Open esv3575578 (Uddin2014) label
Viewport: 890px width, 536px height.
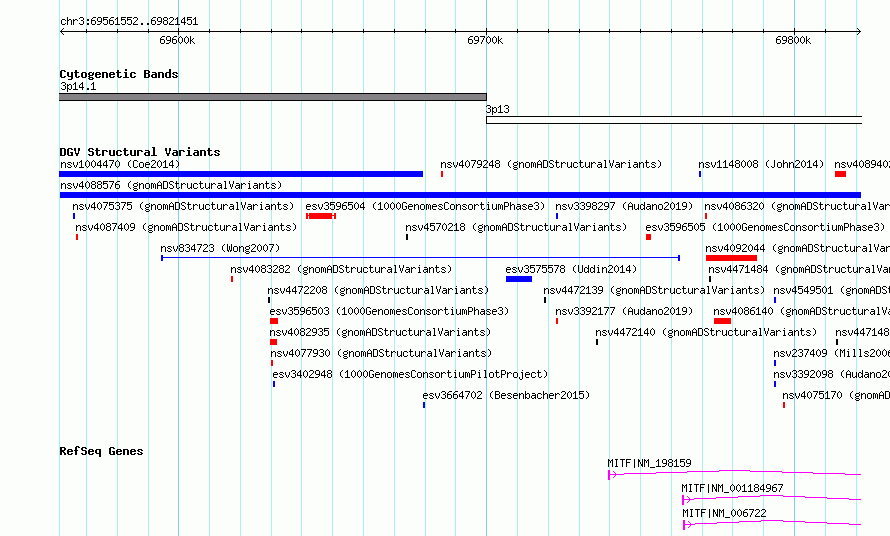pos(572,269)
